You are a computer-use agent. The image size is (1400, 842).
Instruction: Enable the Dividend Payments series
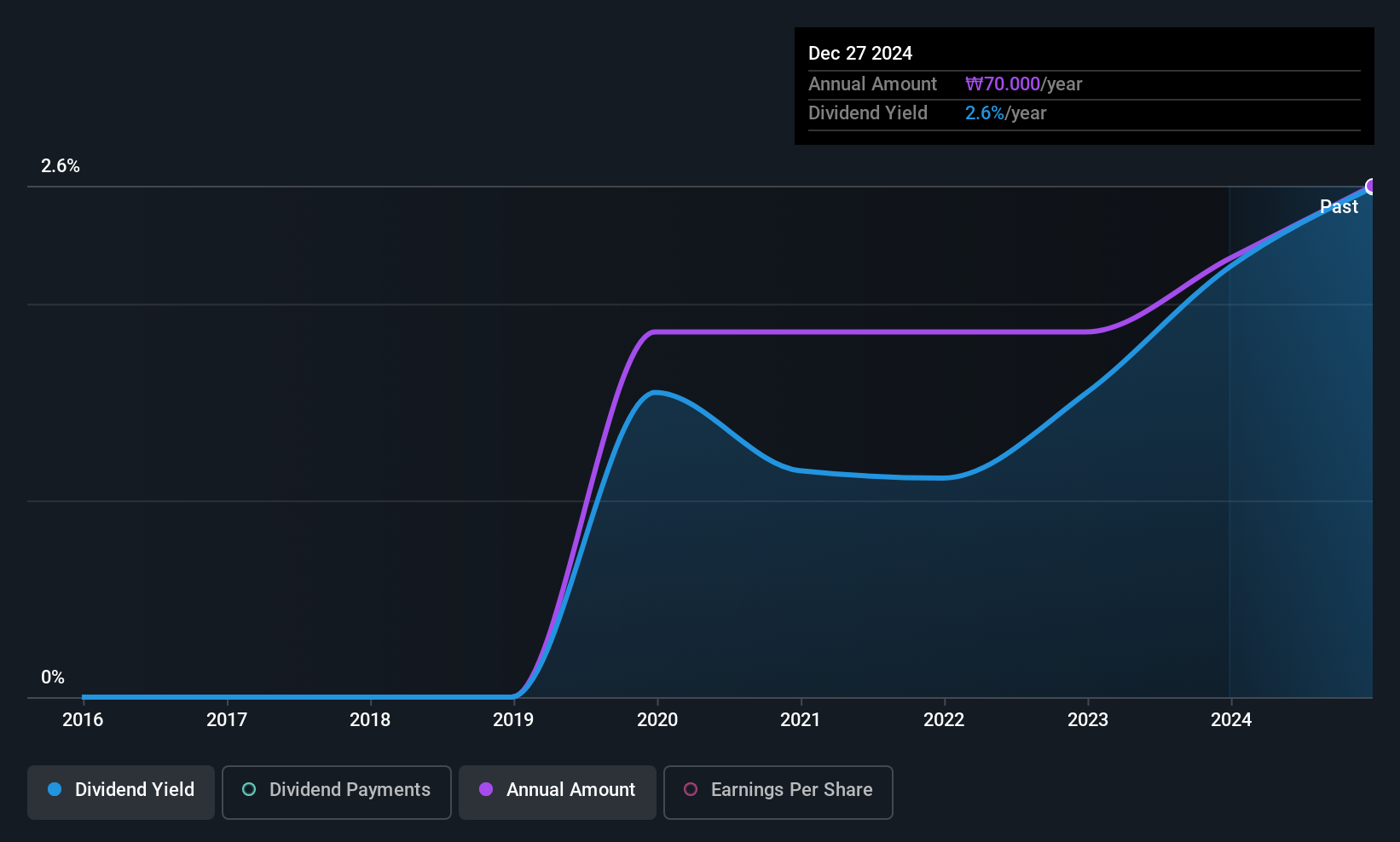point(337,792)
